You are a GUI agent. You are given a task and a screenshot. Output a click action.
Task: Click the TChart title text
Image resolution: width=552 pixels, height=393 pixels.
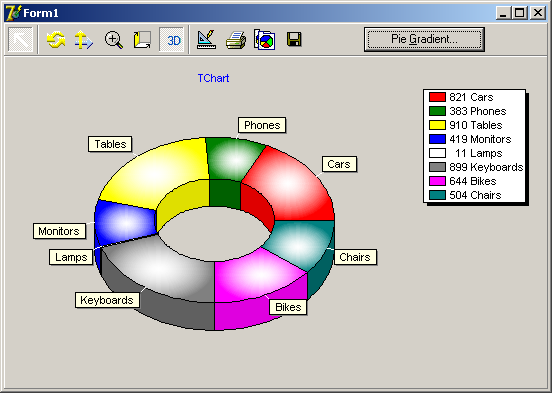[x=213, y=78]
